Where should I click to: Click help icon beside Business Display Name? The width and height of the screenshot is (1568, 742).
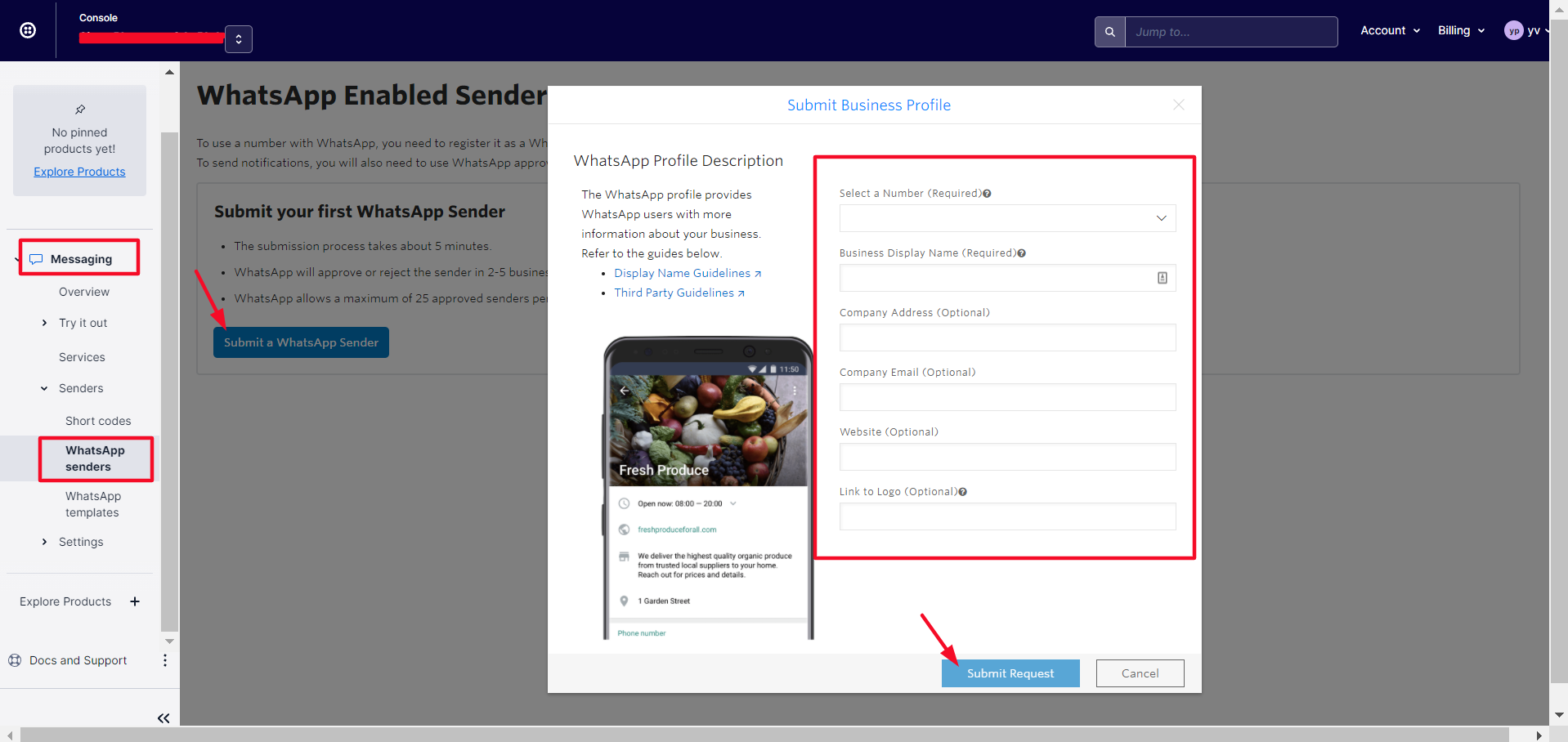pos(1021,253)
